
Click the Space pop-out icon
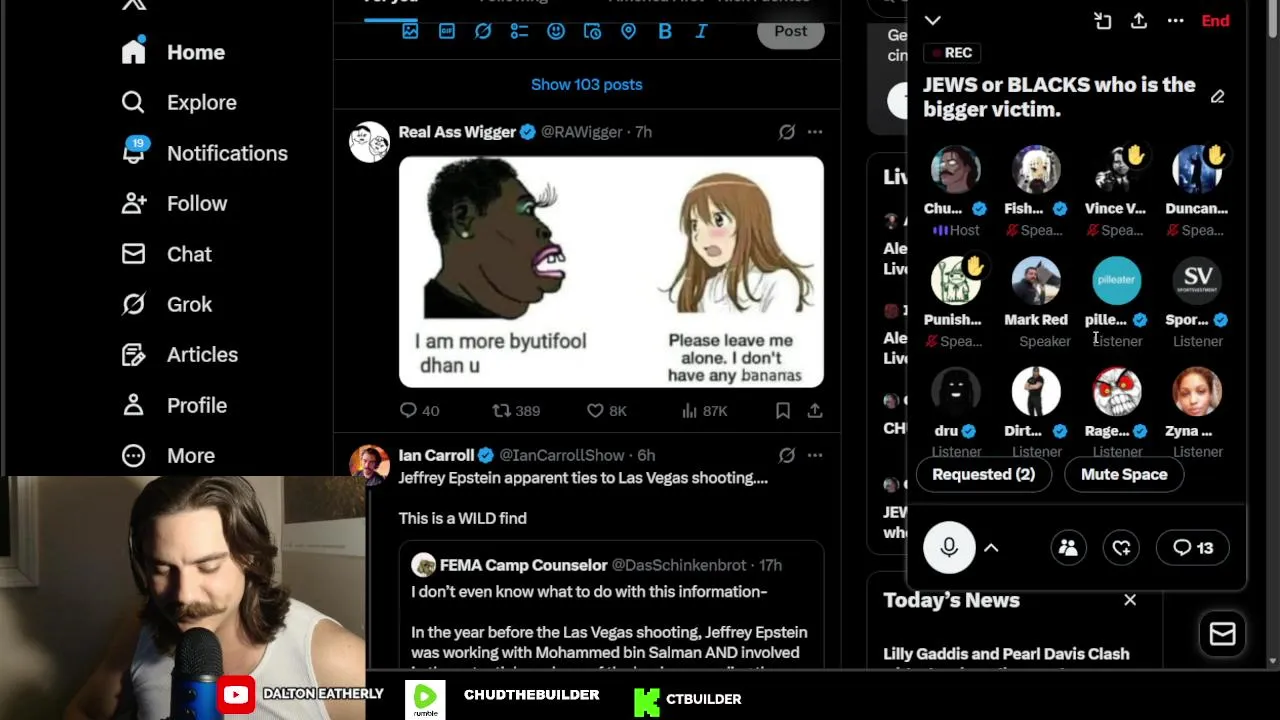[1103, 21]
